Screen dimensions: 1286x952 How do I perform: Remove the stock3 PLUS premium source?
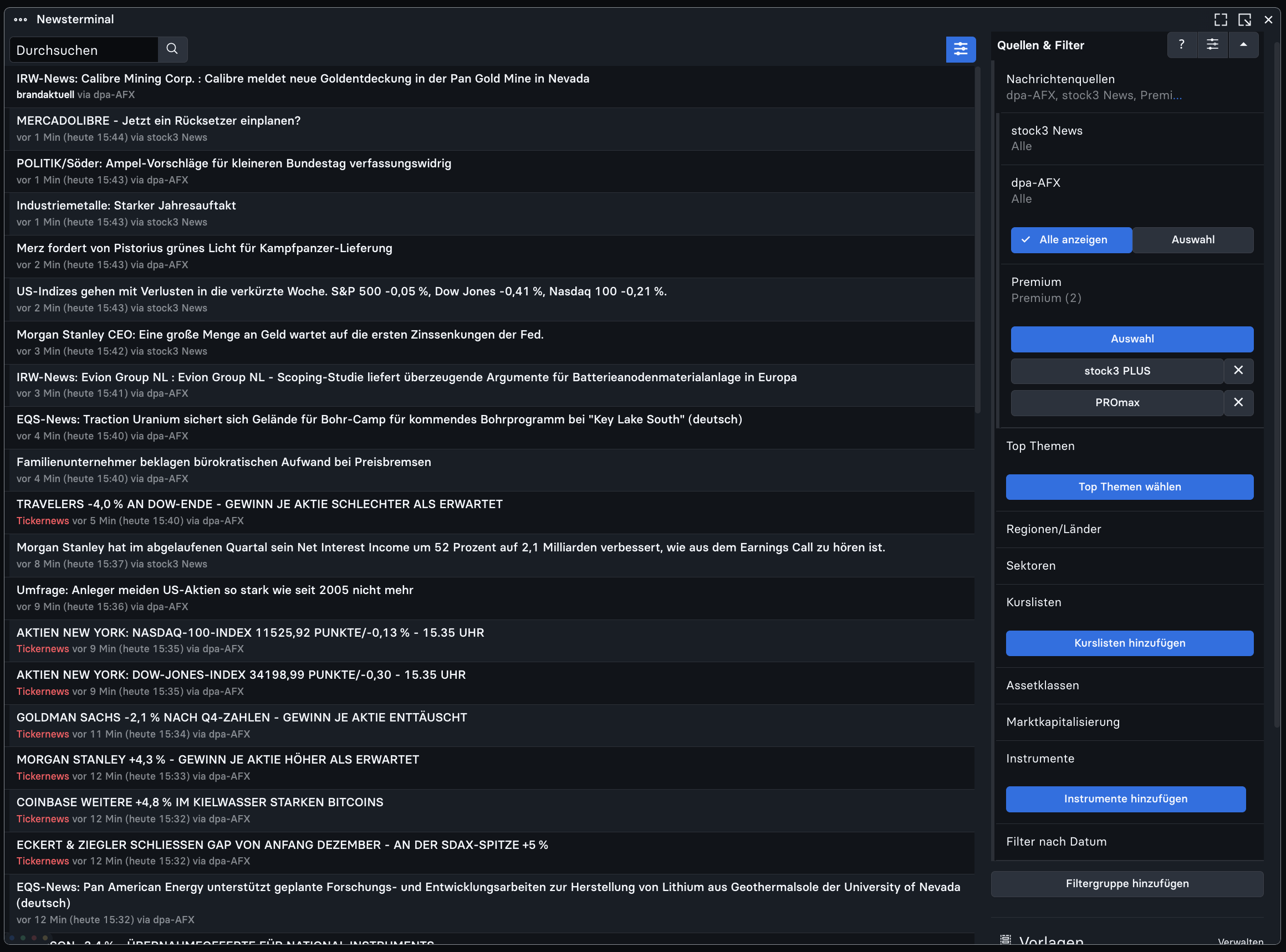(1238, 371)
